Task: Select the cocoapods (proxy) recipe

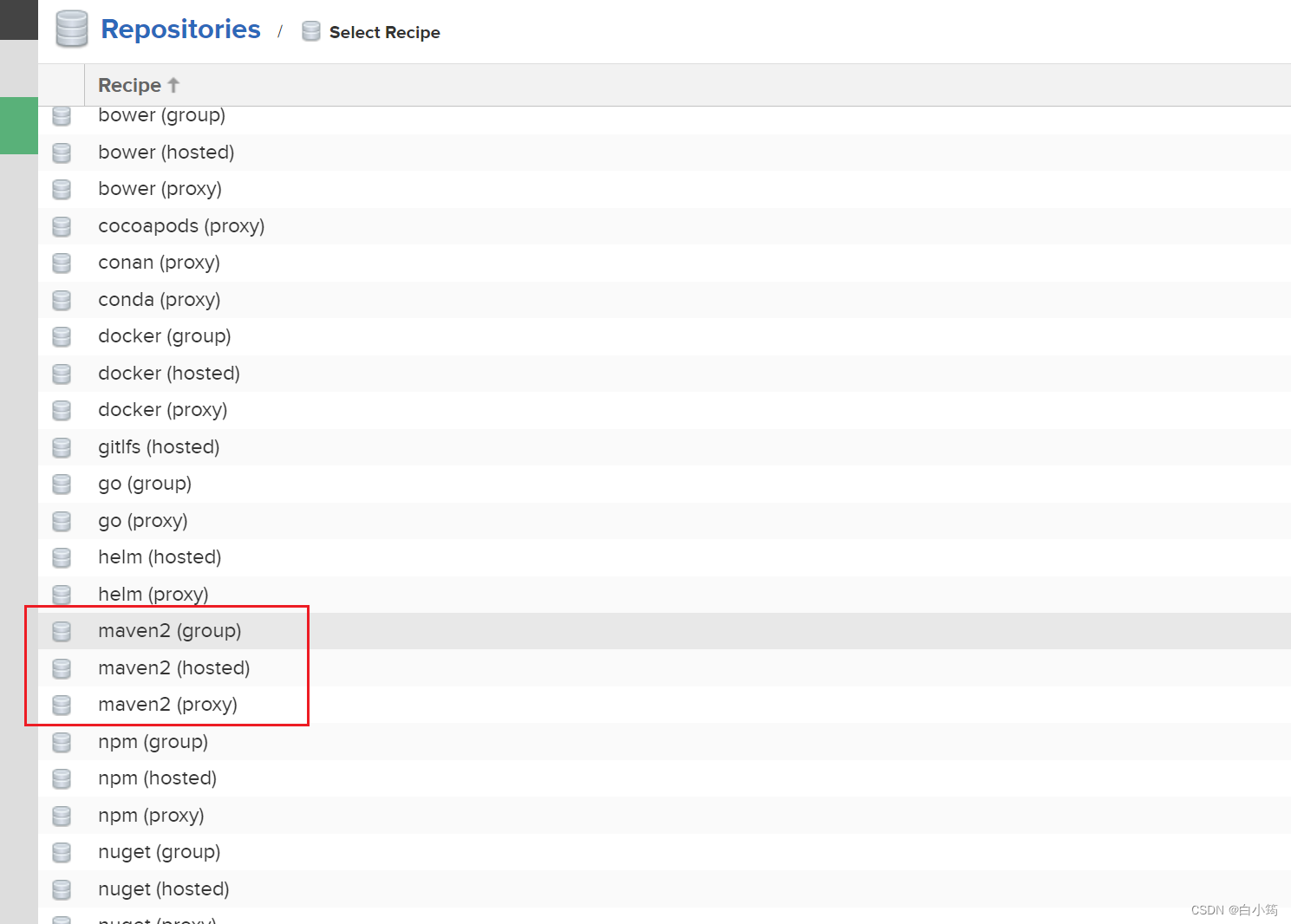Action: (664, 226)
